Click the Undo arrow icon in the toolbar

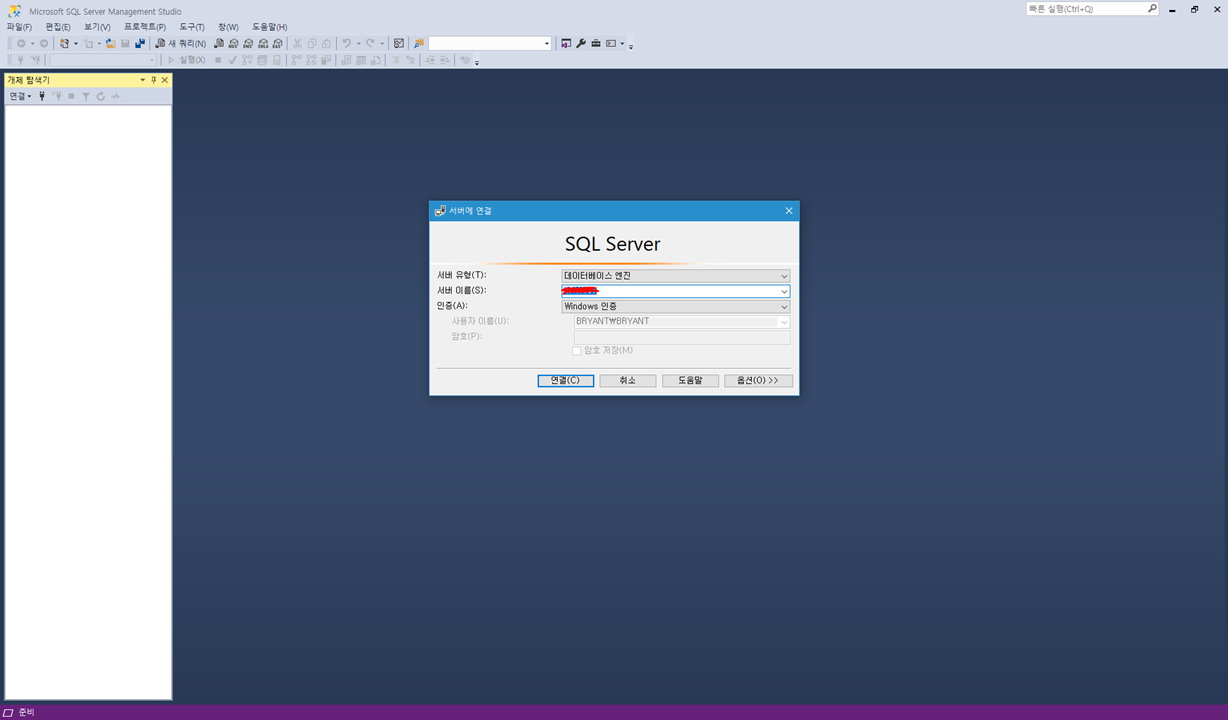click(x=346, y=44)
